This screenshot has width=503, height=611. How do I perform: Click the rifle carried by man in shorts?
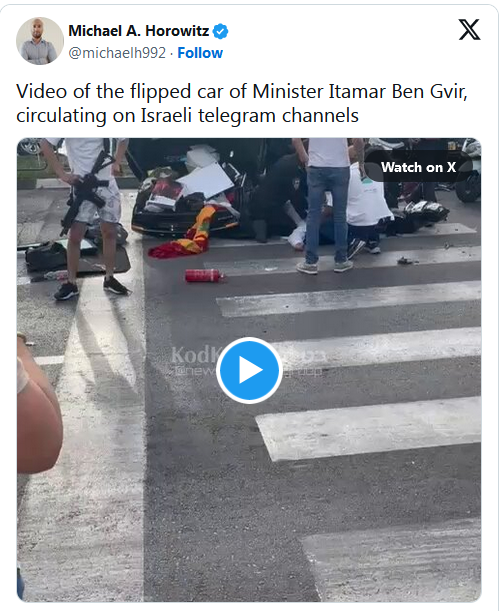(x=86, y=190)
